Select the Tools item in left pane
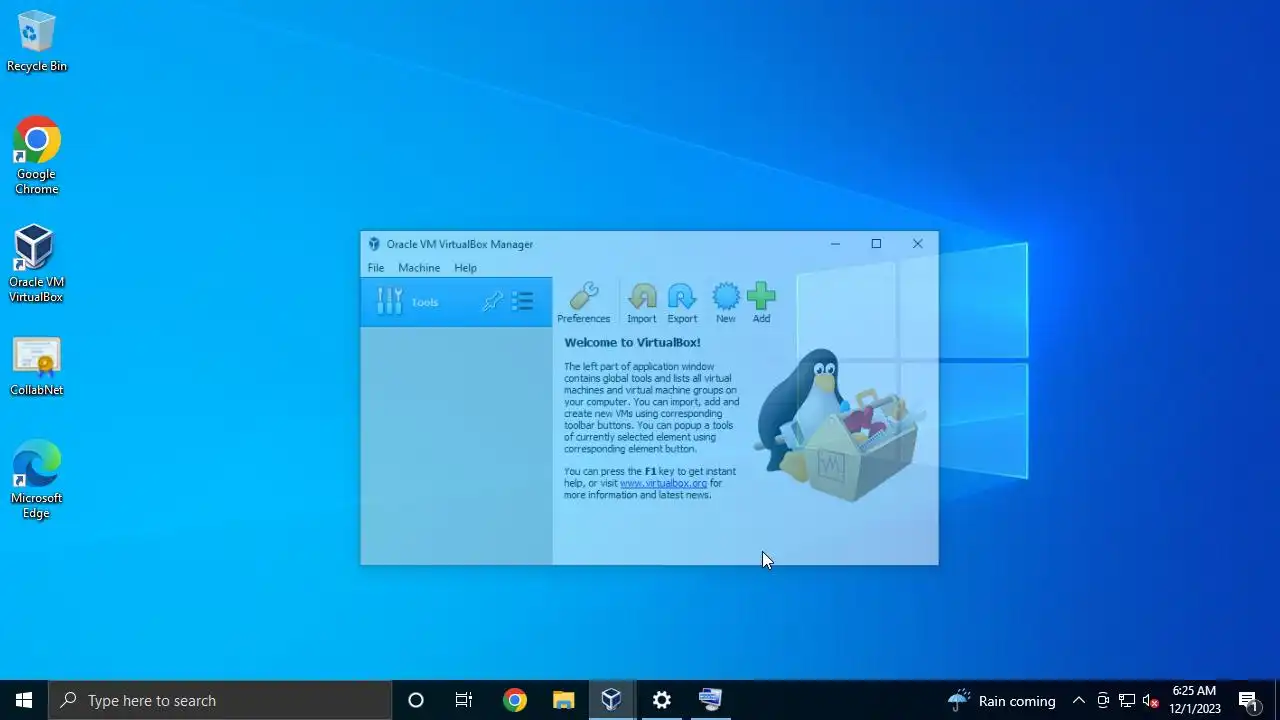 pos(456,302)
